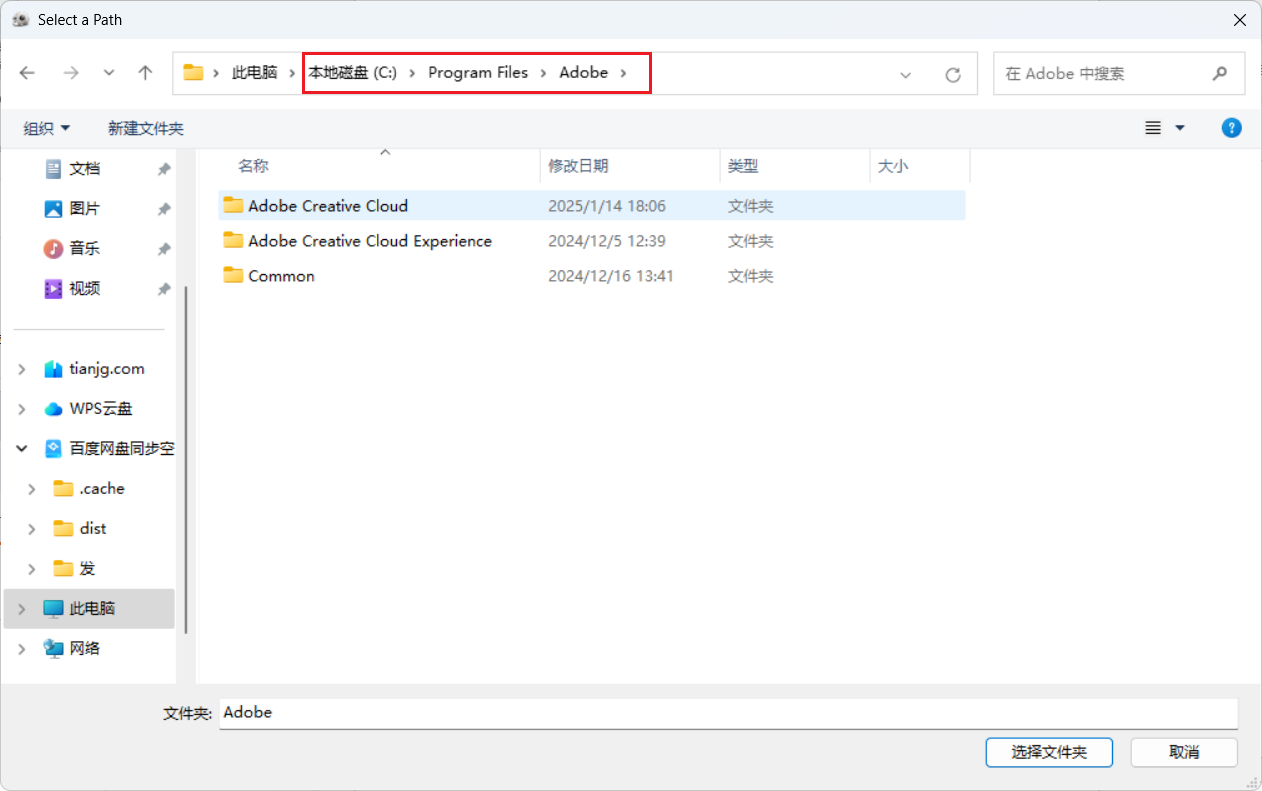Open view options dropdown arrow
The image size is (1262, 791).
click(x=1180, y=128)
